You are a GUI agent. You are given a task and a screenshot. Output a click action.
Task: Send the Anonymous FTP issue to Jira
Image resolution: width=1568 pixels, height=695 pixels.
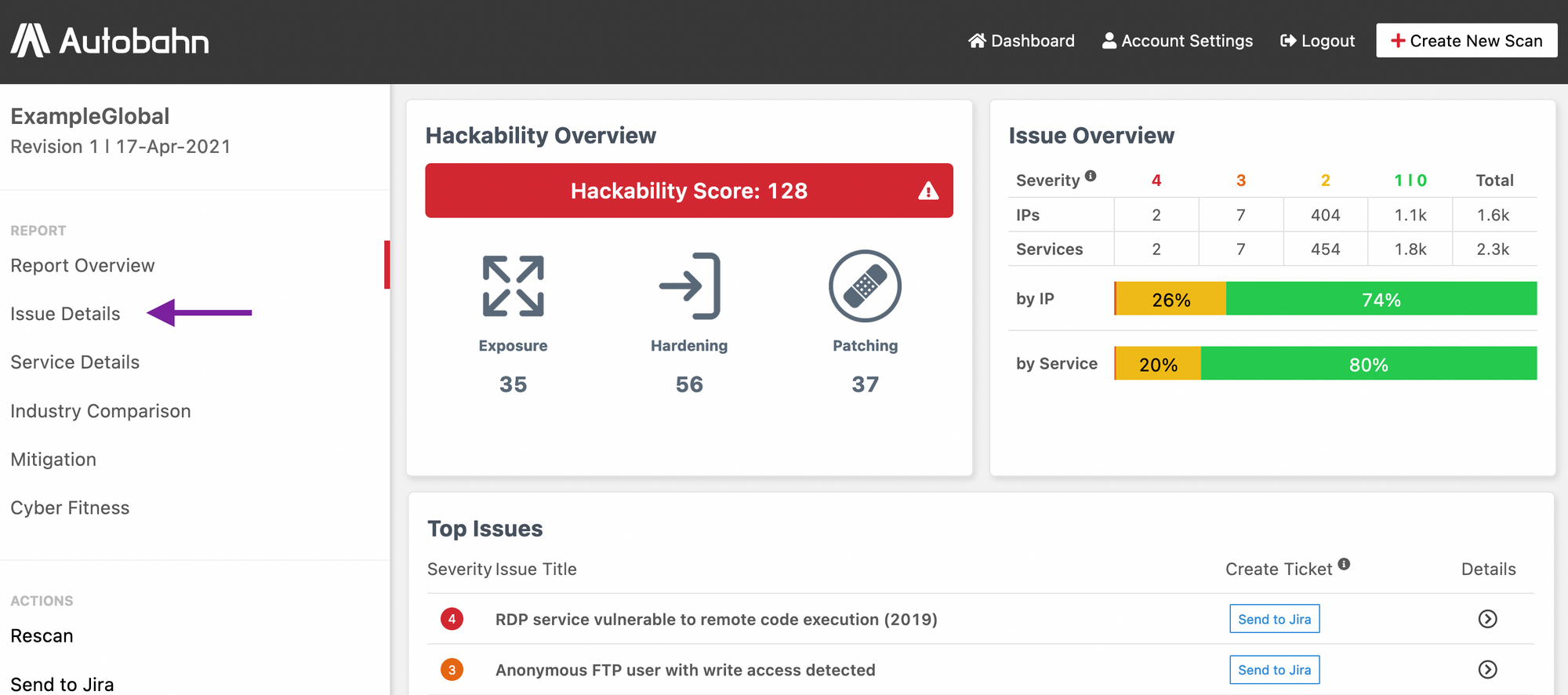[x=1274, y=670]
